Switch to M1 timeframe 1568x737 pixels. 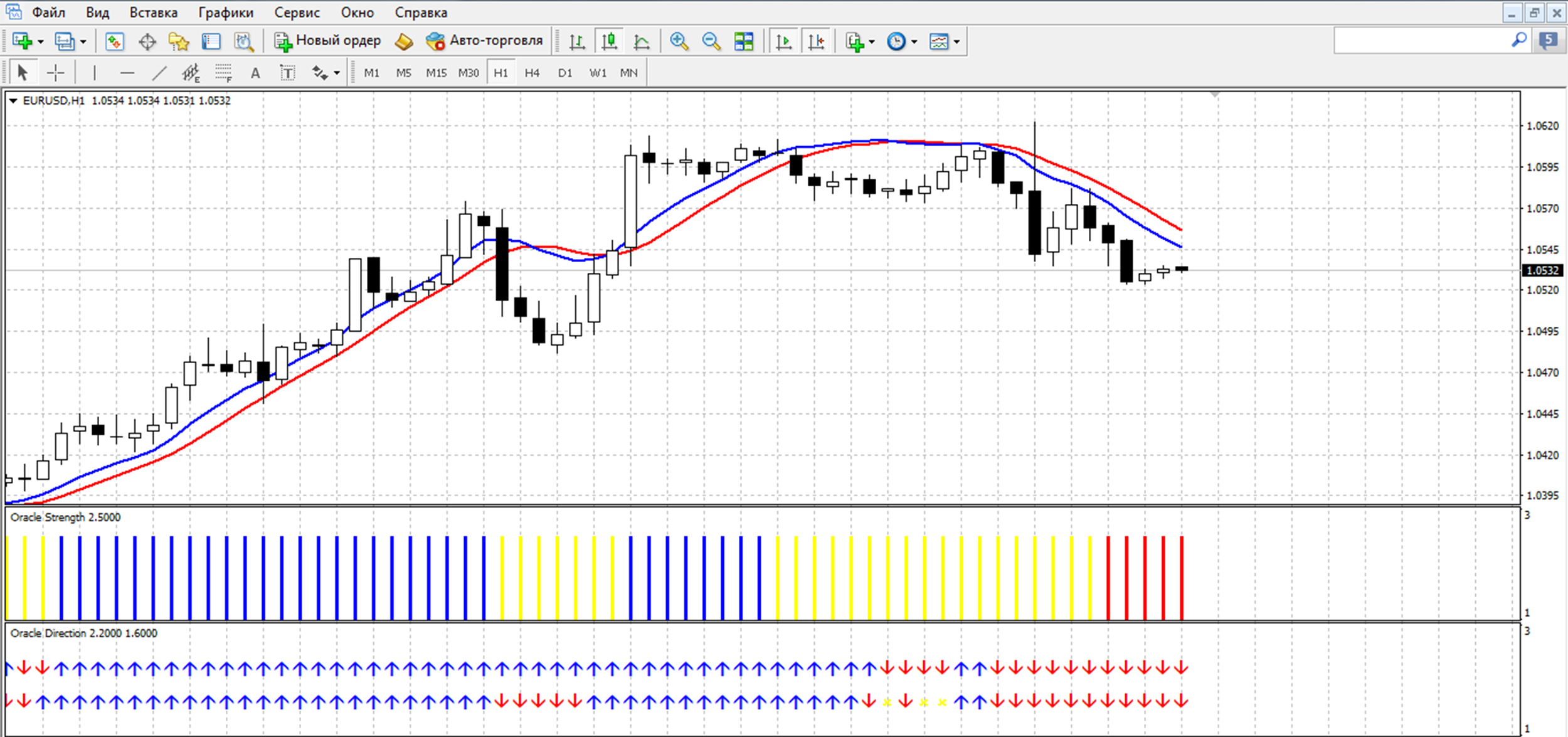point(372,73)
